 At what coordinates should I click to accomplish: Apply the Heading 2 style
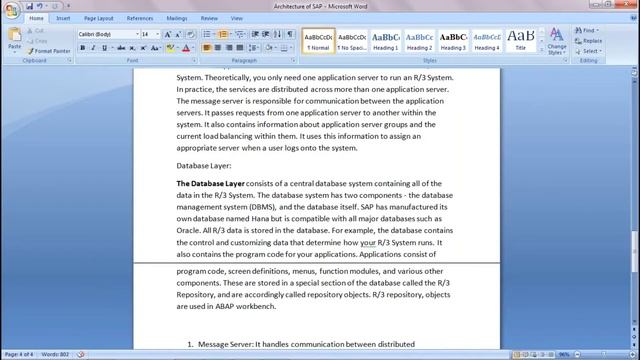[x=419, y=41]
